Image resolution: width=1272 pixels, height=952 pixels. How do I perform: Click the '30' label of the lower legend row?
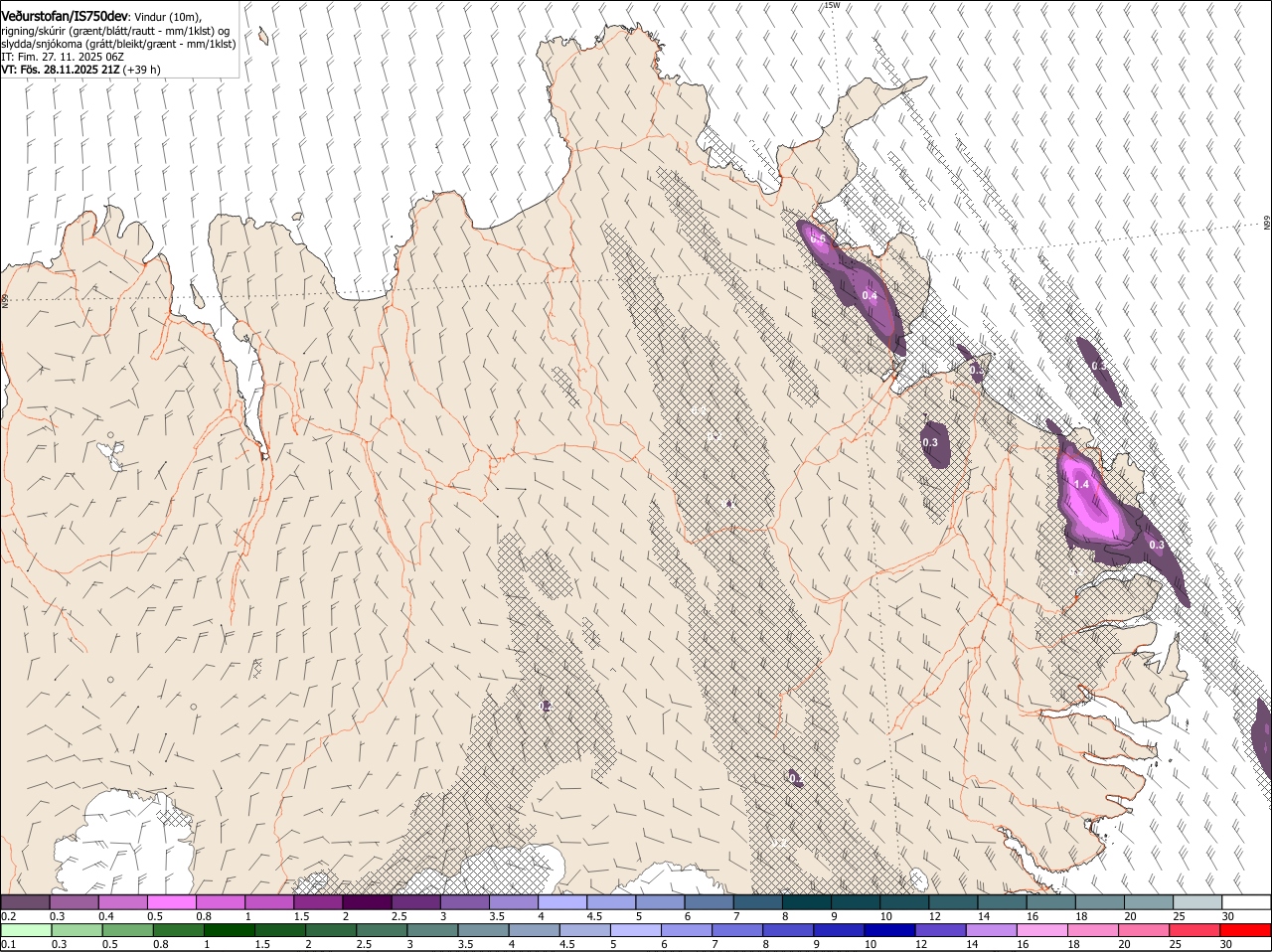[x=1226, y=944]
